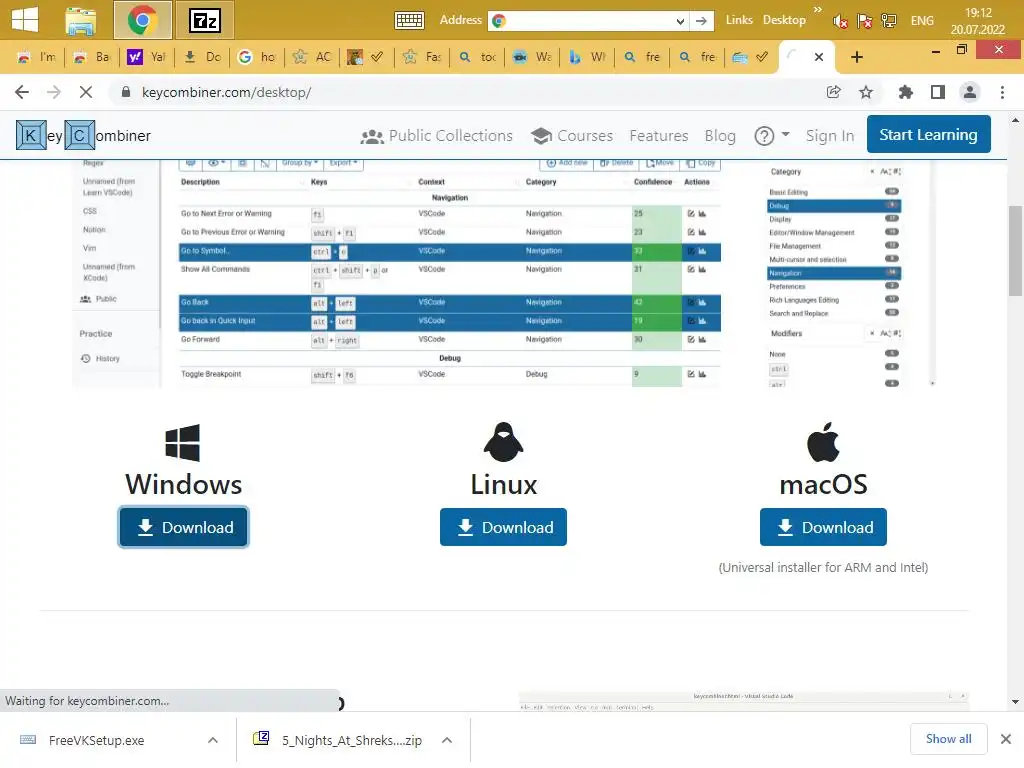
Task: Click the Address bar go arrow
Action: [x=701, y=21]
